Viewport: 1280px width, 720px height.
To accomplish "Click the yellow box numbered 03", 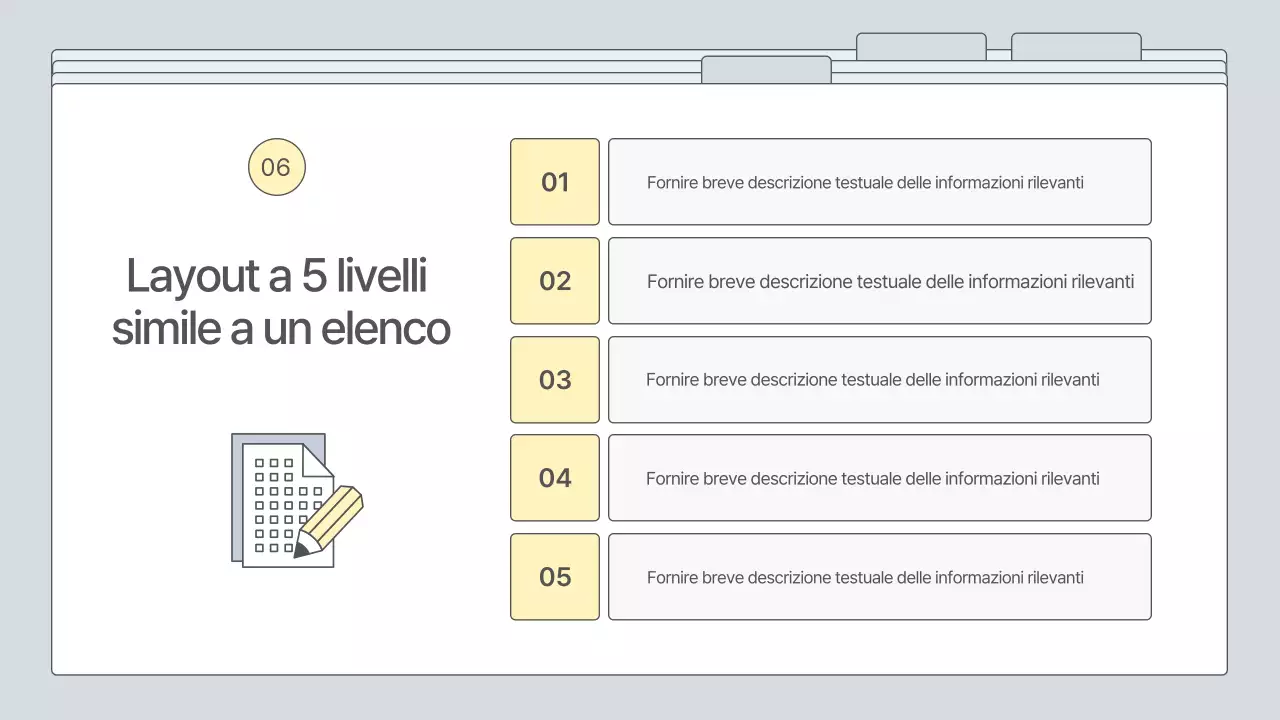I will coord(554,380).
